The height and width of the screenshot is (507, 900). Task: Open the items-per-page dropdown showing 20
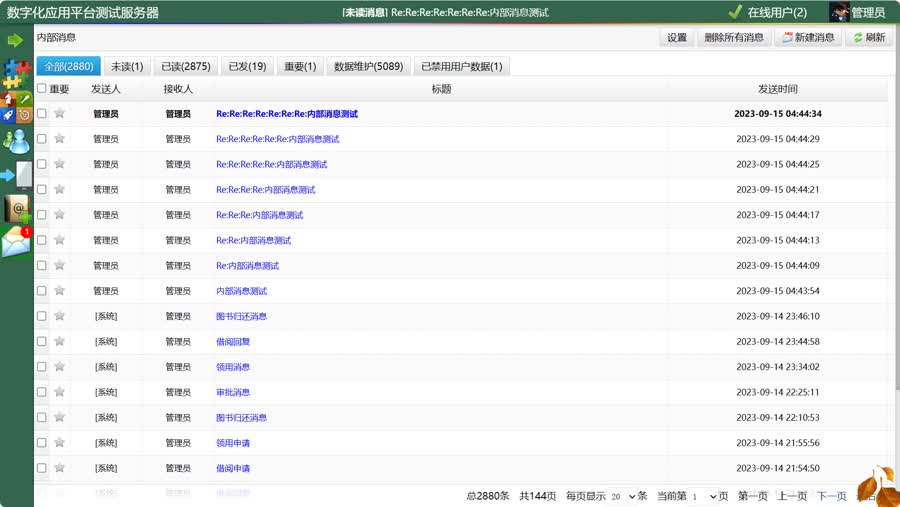pyautogui.click(x=623, y=496)
